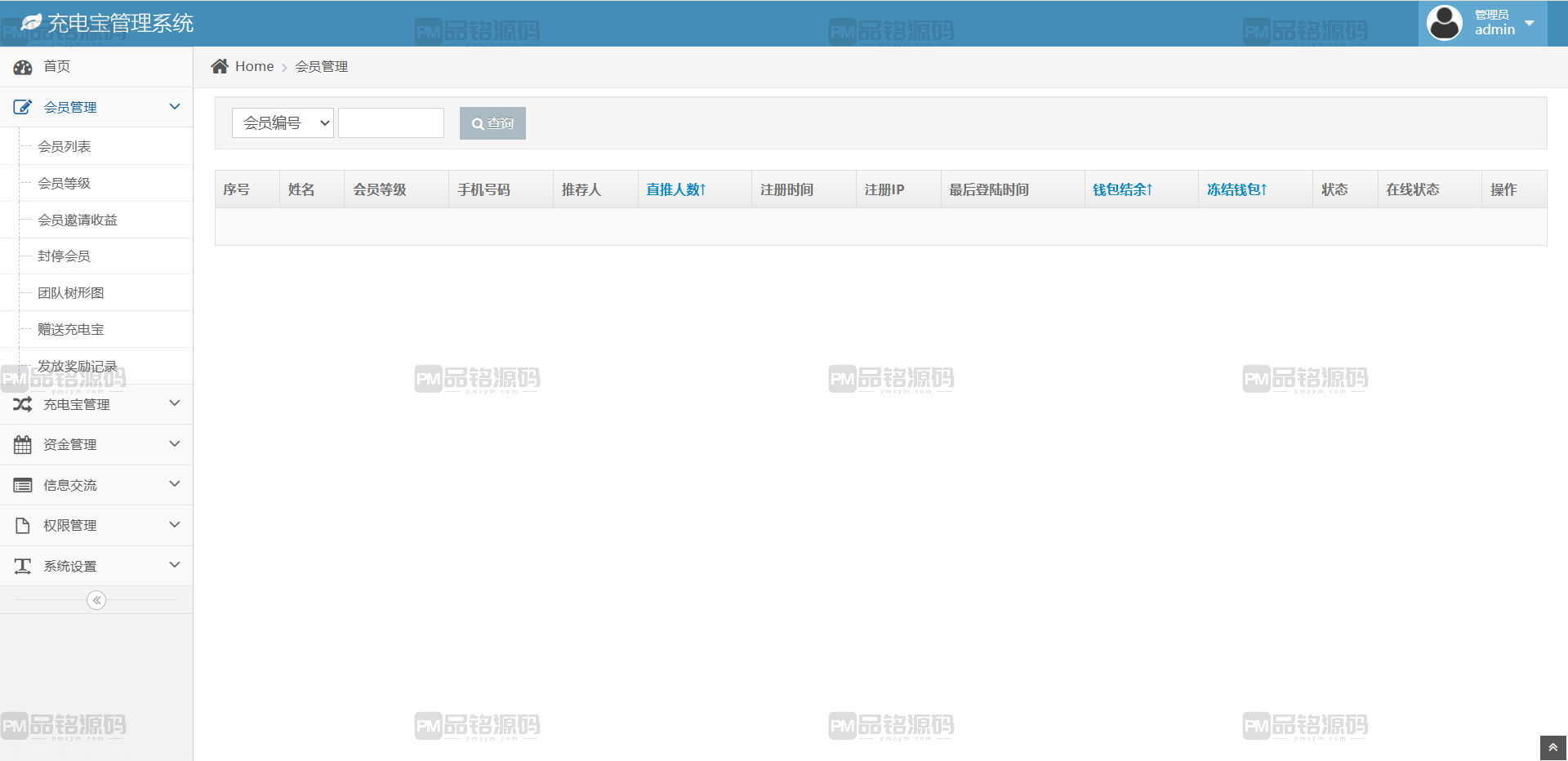Viewport: 1568px width, 761px height.
Task: Expand the 资金管理 menu chevron
Action: [175, 443]
